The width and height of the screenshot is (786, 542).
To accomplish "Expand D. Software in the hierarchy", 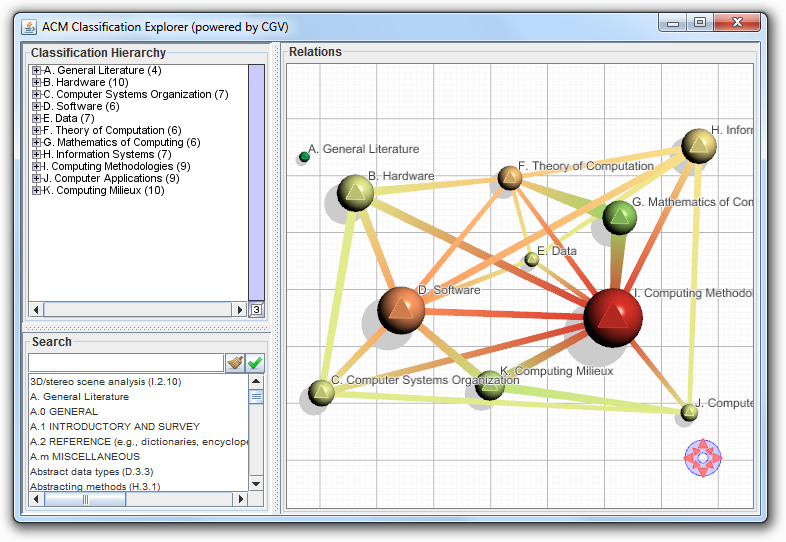I will (x=36, y=107).
